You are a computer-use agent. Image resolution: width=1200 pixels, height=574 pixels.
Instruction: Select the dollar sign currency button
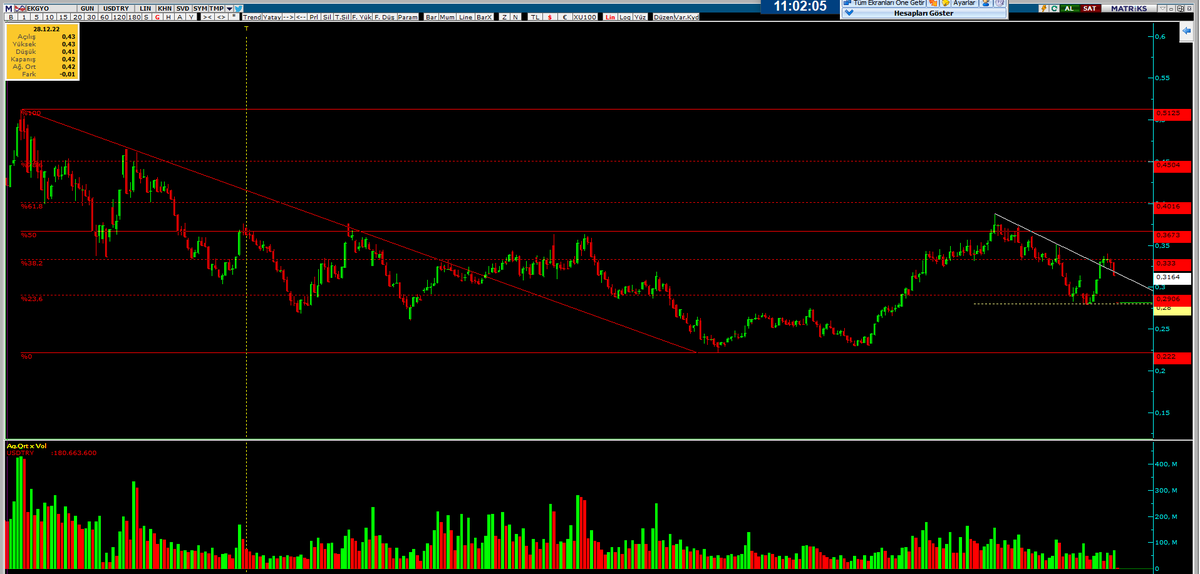click(550, 17)
